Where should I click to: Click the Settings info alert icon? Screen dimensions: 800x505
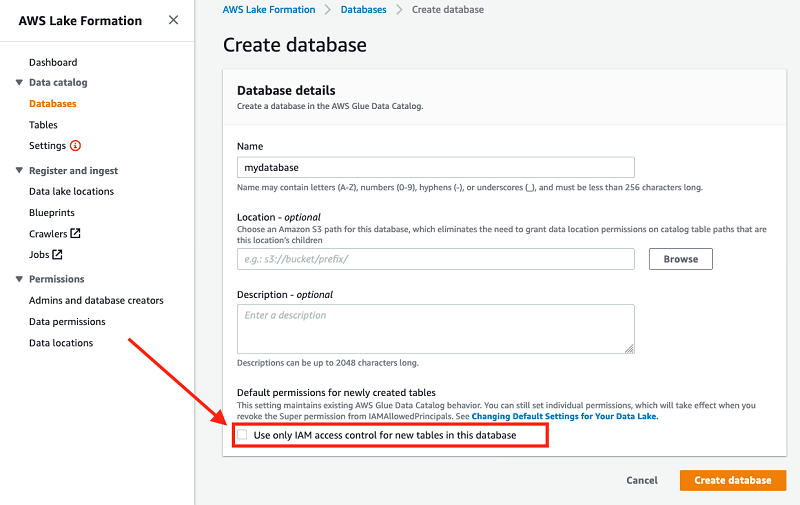pos(76,146)
